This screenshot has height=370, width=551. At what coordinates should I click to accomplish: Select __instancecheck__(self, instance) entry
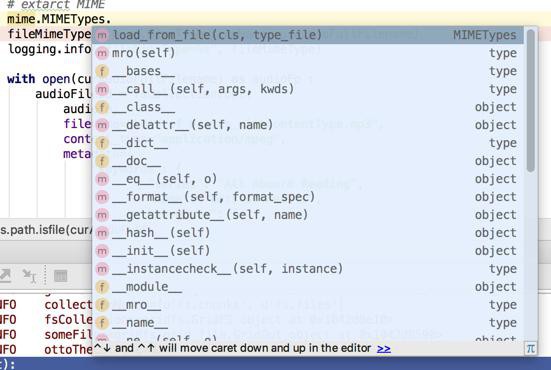click(307, 269)
